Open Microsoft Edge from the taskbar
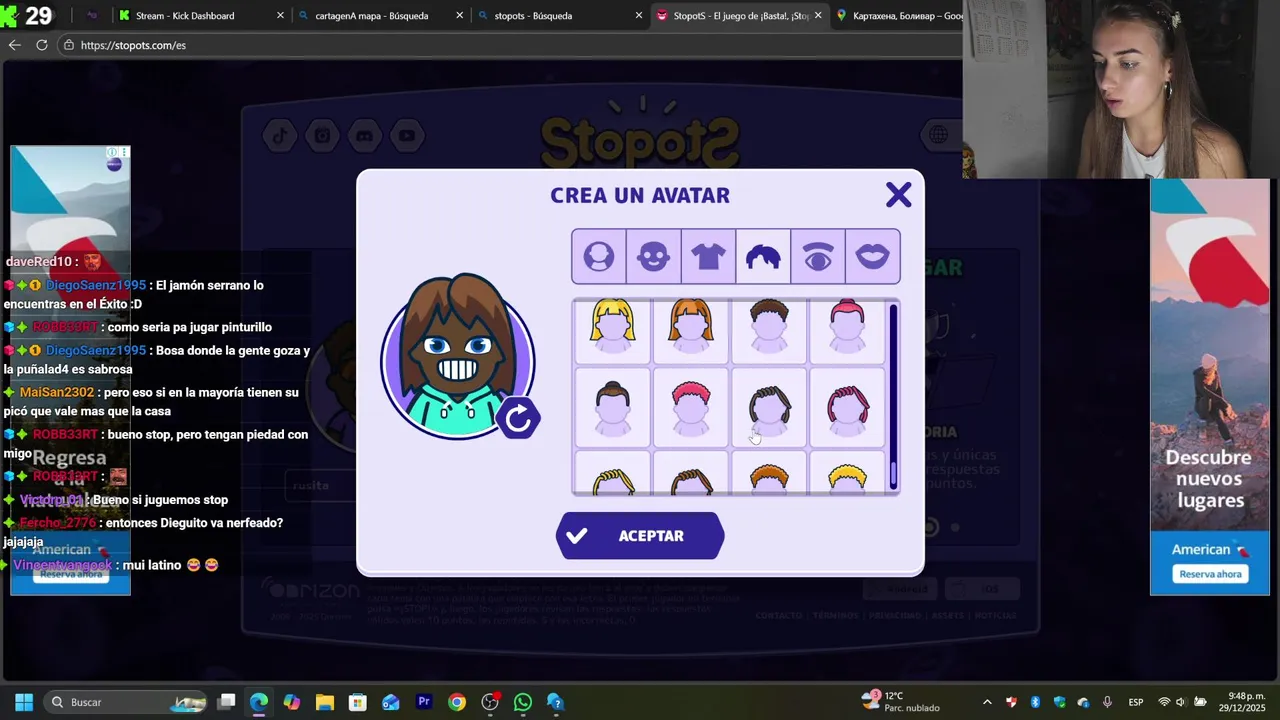Screen dimensions: 1280x720 (x=259, y=702)
